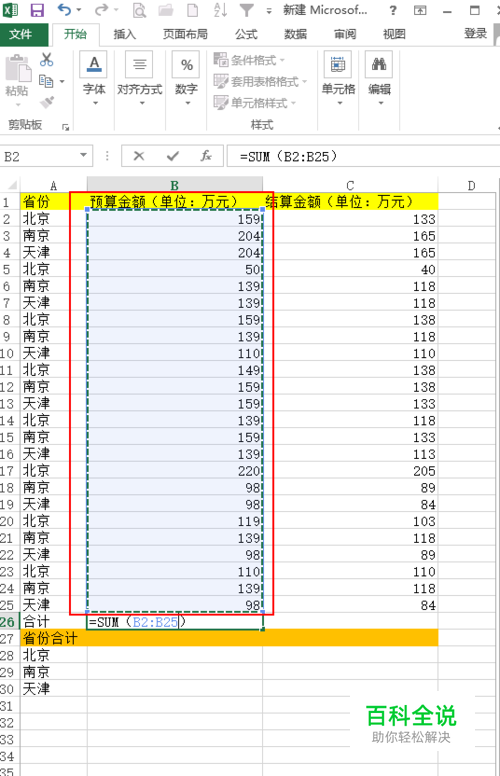Click 南京 in row 29

point(53,672)
